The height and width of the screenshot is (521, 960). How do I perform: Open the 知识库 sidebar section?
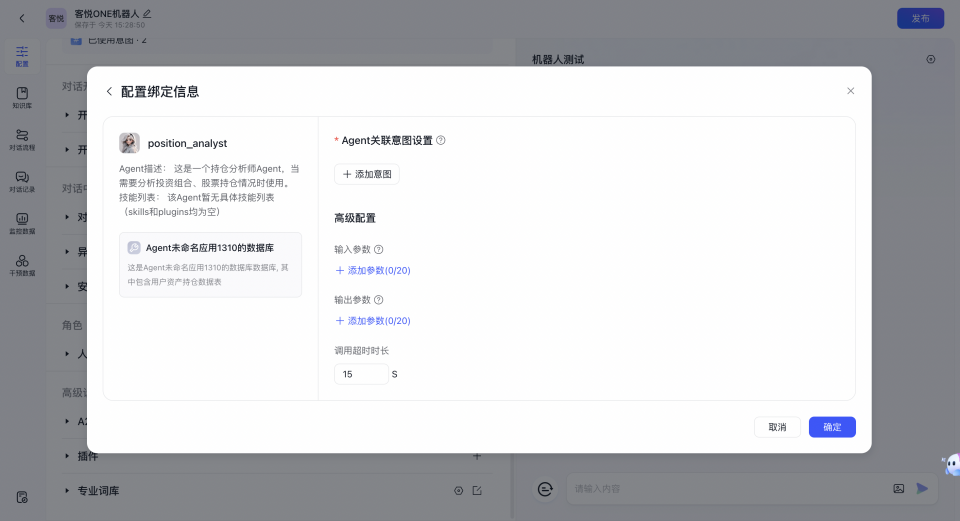(22, 97)
